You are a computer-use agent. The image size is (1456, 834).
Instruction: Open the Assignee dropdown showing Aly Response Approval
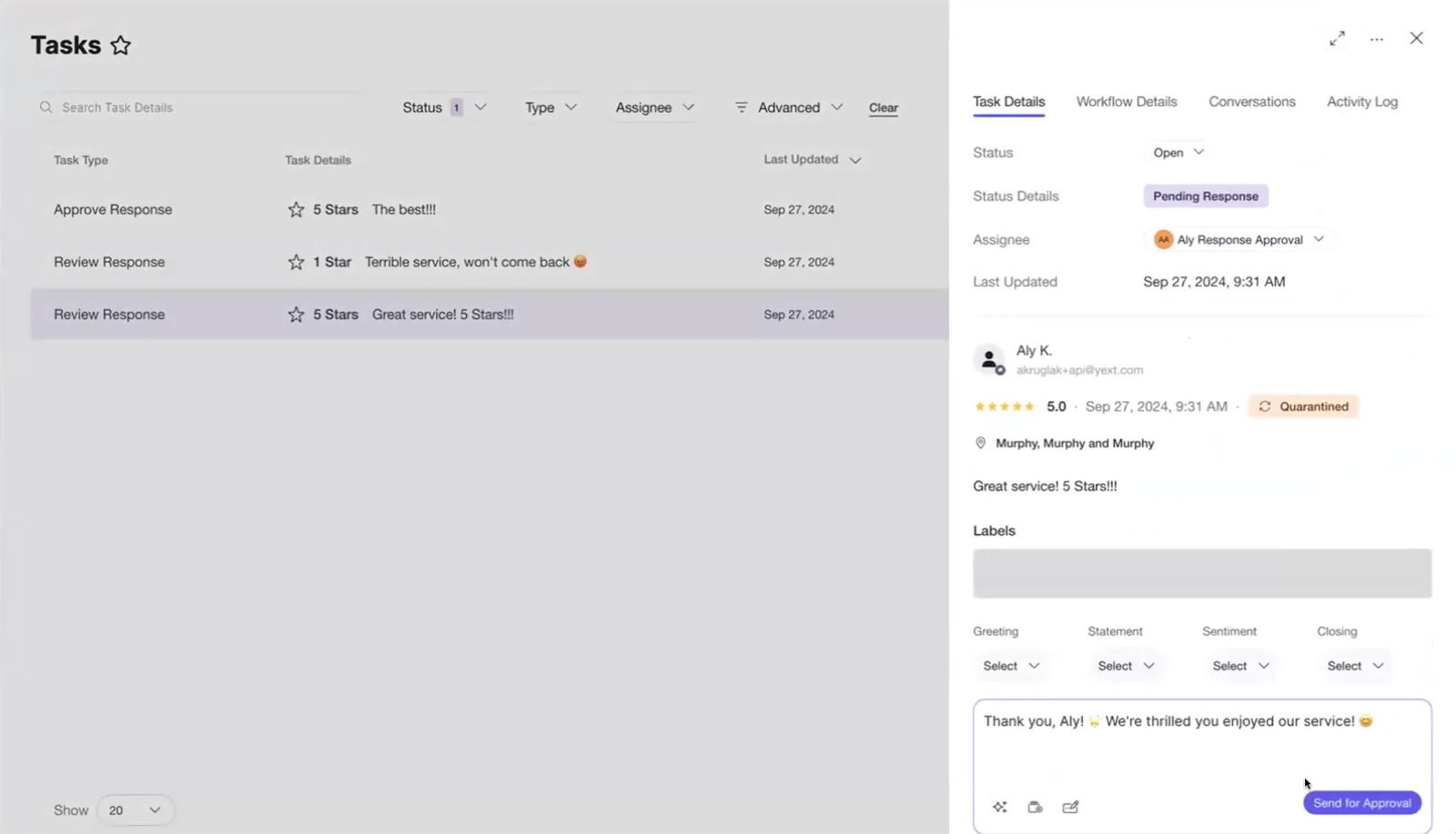[1238, 239]
